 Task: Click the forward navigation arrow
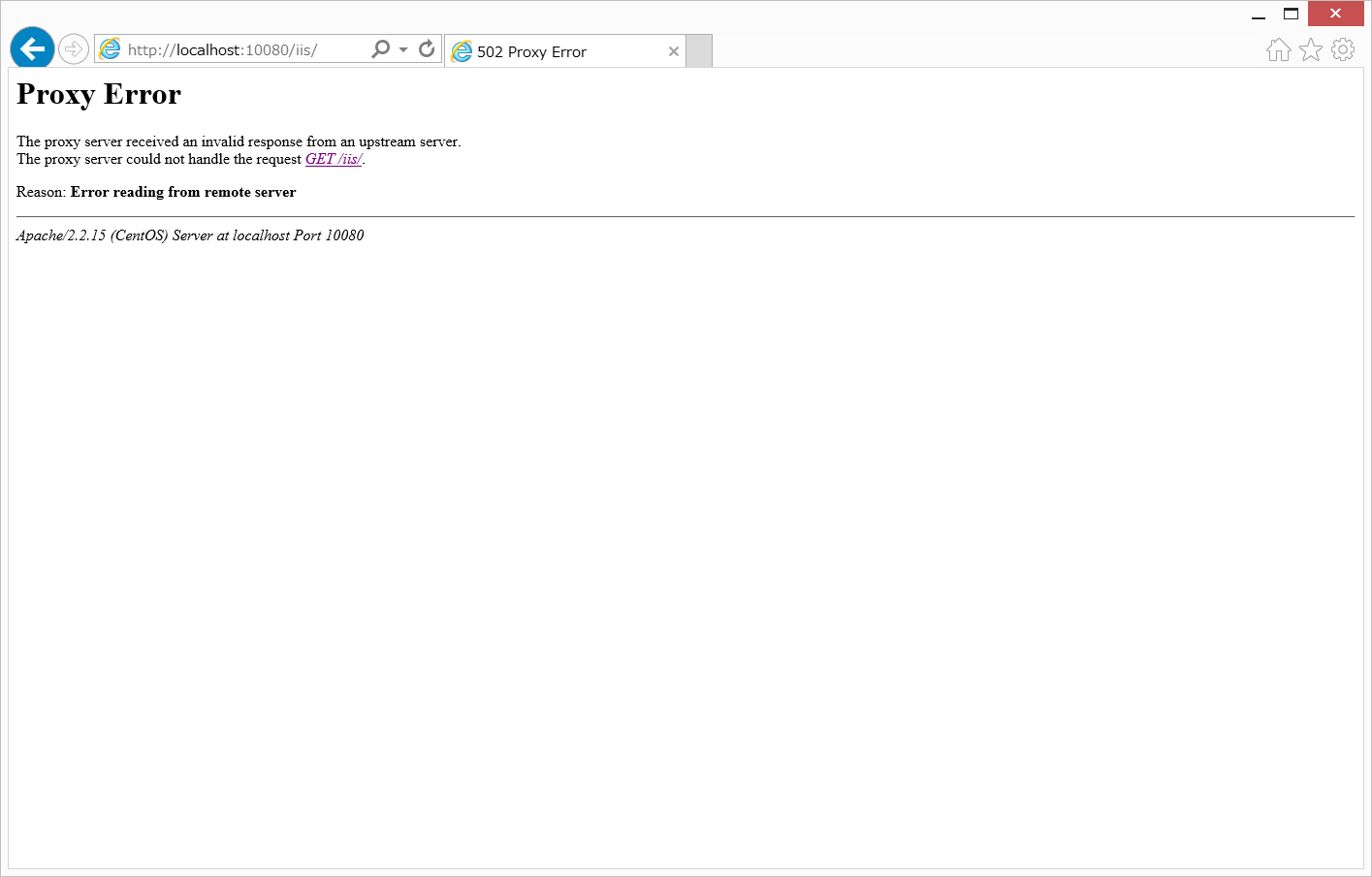click(x=73, y=48)
